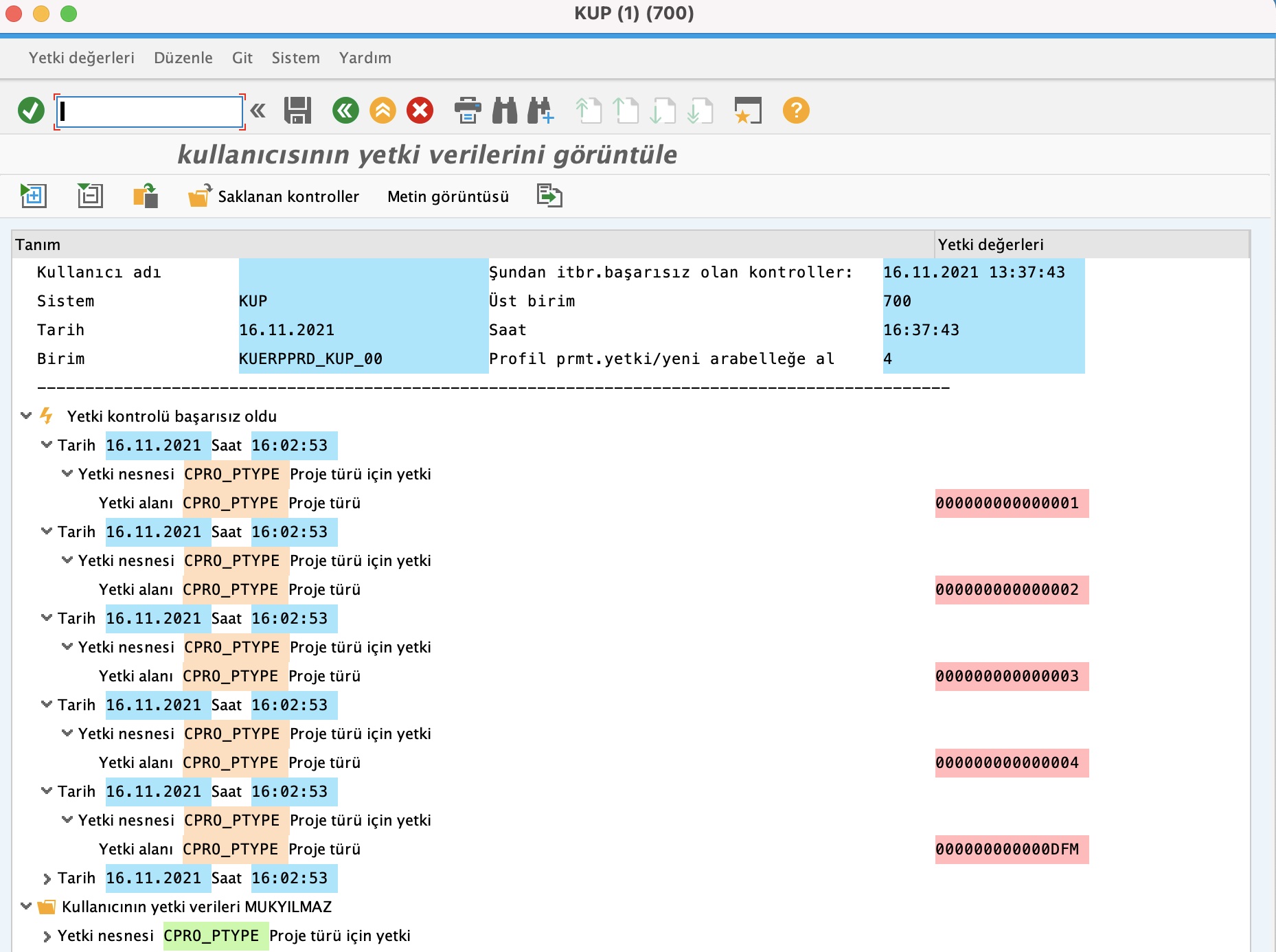Expand the last collapsed Tarih 16:02:53 entry
The height and width of the screenshot is (952, 1276).
(x=47, y=878)
